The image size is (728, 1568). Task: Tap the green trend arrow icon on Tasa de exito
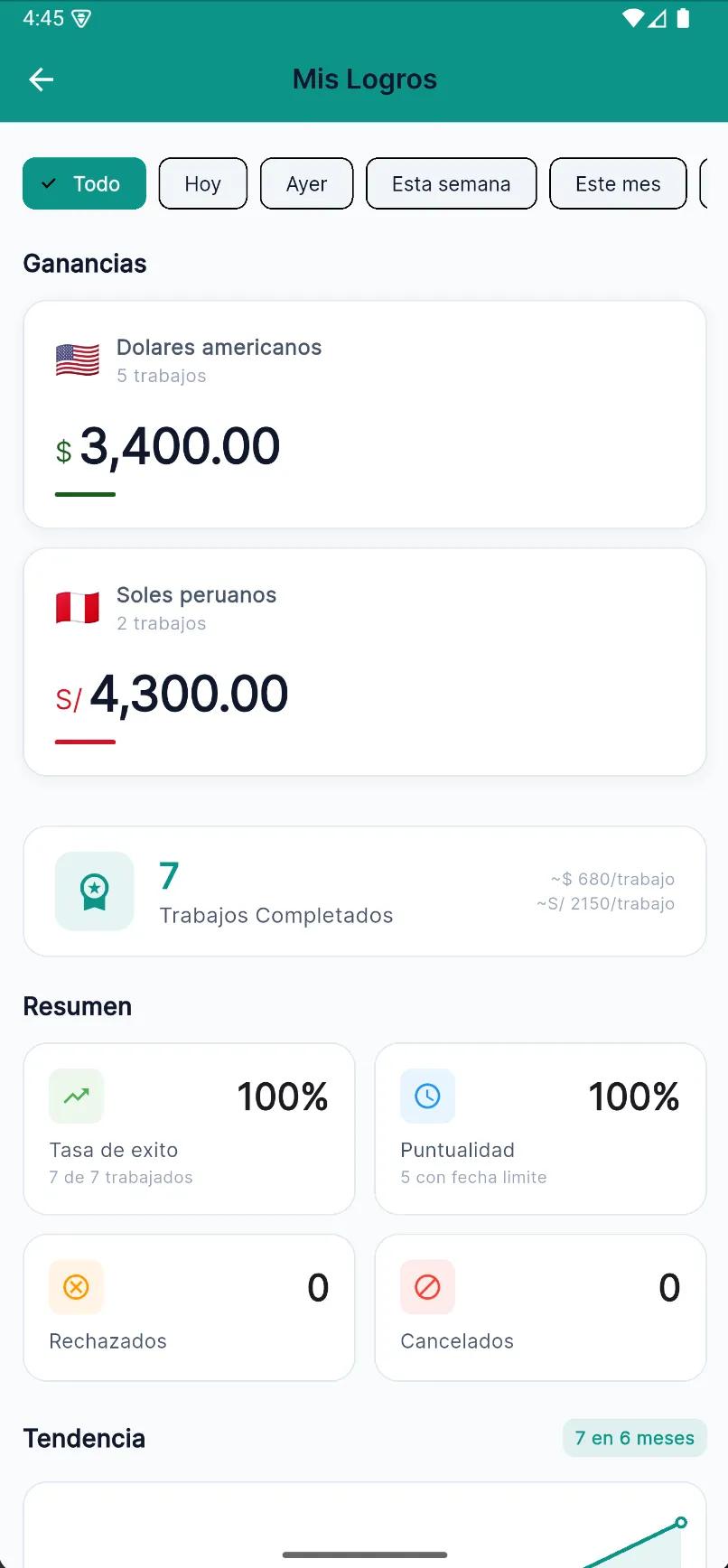coord(76,1096)
